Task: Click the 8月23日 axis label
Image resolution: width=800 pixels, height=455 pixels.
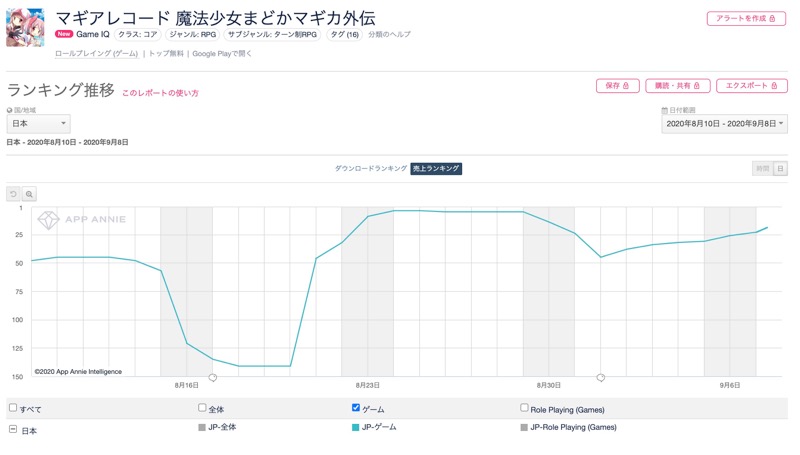Action: click(367, 385)
